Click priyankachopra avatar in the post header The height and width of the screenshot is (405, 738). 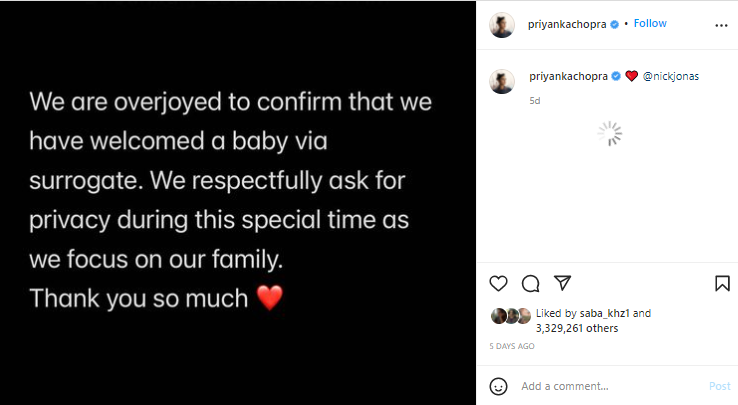(502, 24)
